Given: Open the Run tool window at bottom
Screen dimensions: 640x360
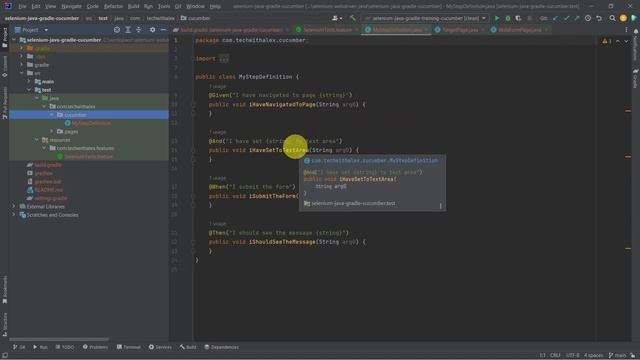Looking at the screenshot, I should pos(40,347).
